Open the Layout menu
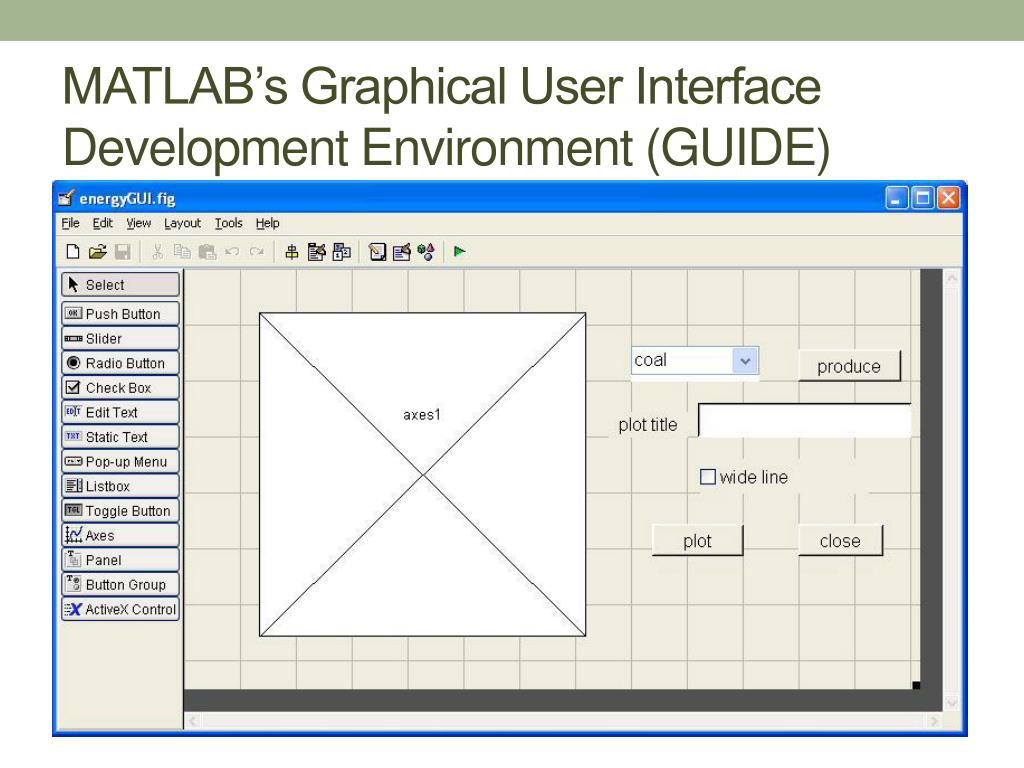Viewport: 1024px width, 768px height. click(183, 223)
